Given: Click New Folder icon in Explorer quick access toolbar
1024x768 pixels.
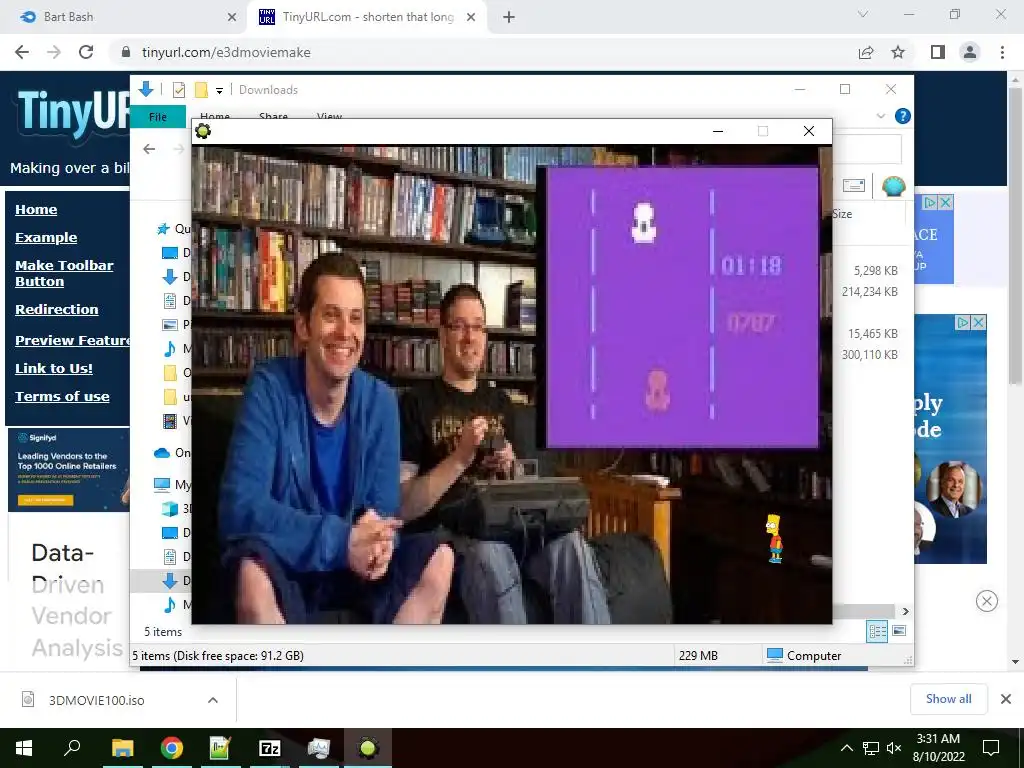Looking at the screenshot, I should pos(201,90).
